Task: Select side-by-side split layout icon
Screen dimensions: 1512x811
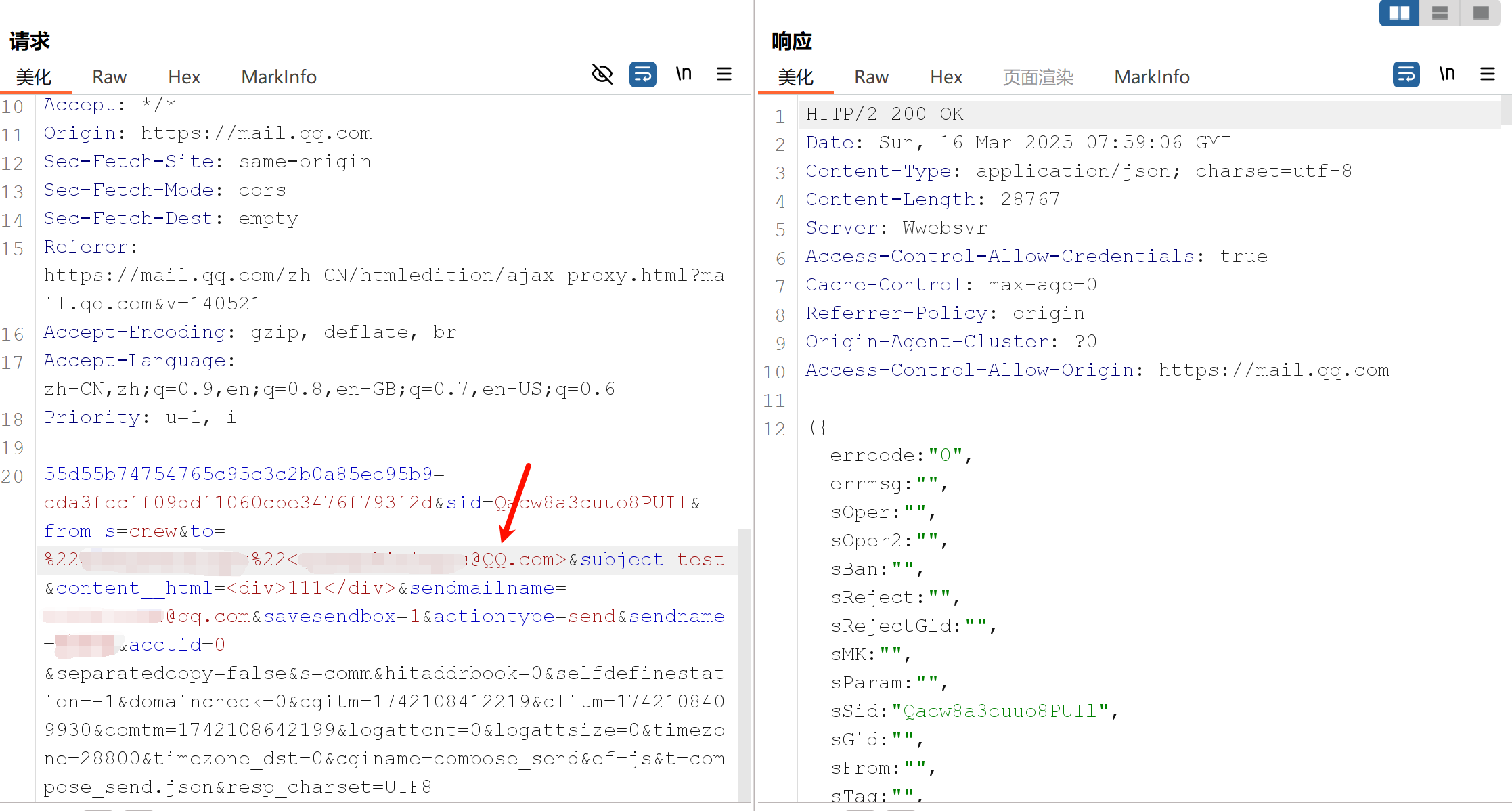Action: 1399,13
